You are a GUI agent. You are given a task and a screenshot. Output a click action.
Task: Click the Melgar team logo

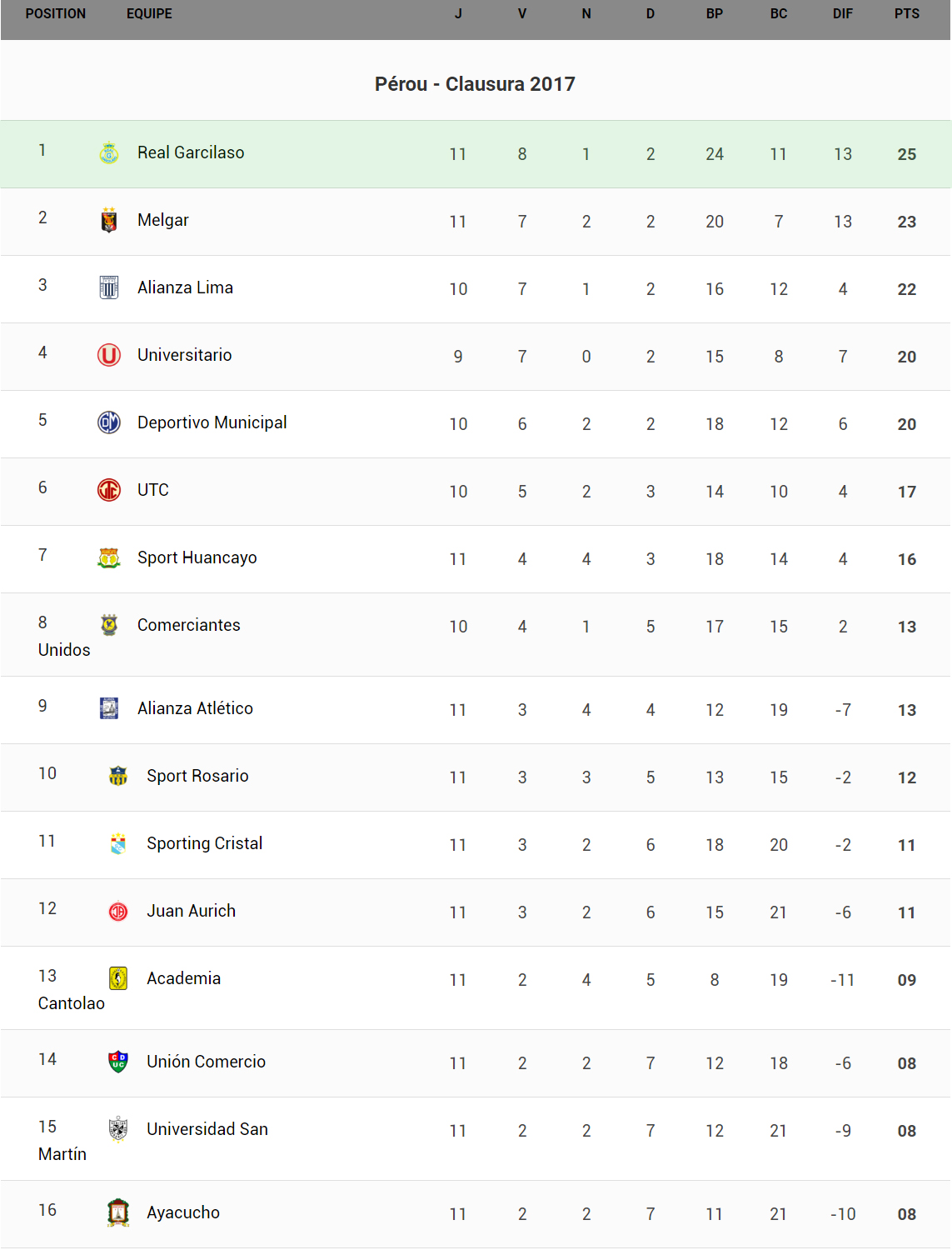[x=109, y=220]
